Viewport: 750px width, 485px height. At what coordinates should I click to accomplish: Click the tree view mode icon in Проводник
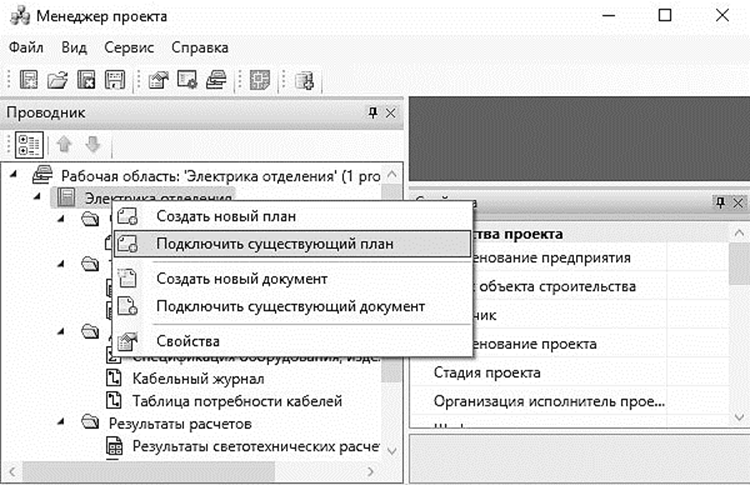click(30, 144)
